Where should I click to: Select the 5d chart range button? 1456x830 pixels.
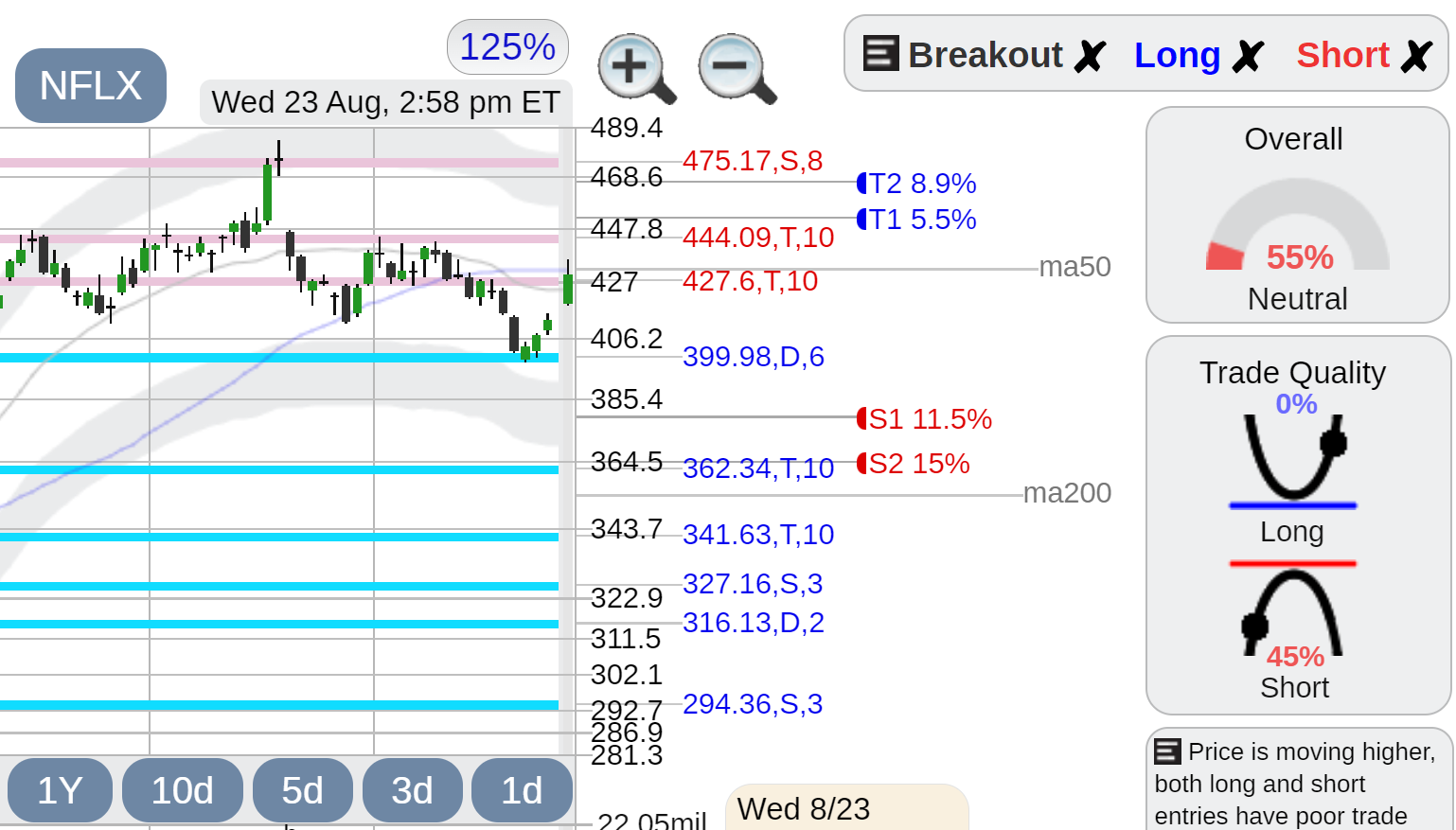click(303, 790)
